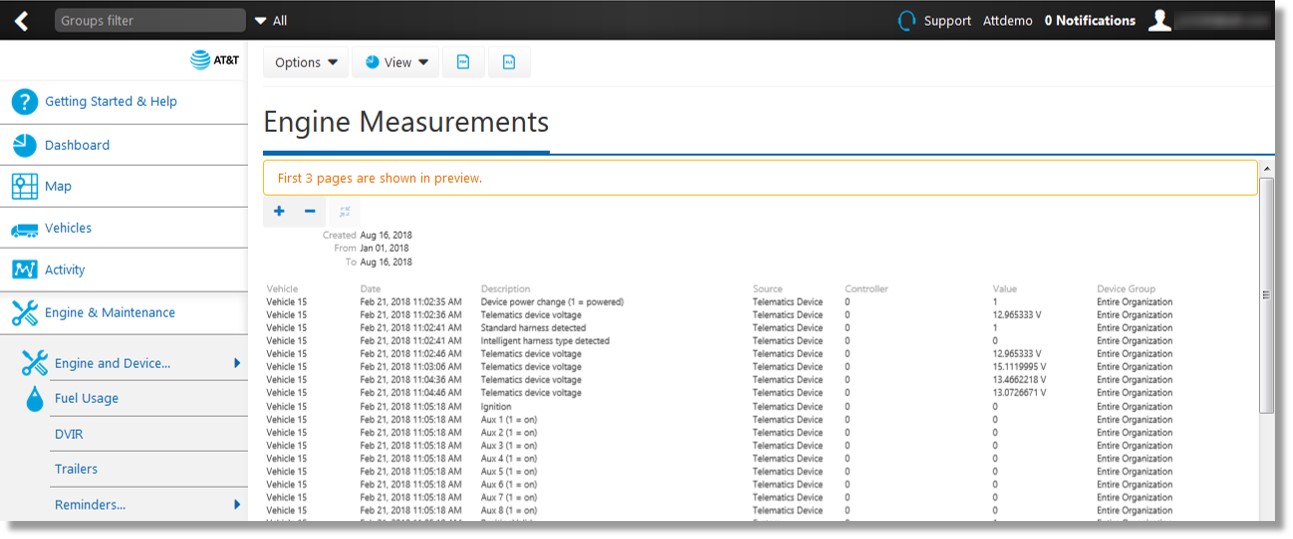
Task: Click the Engine and Device wrench icon
Action: pyautogui.click(x=34, y=363)
